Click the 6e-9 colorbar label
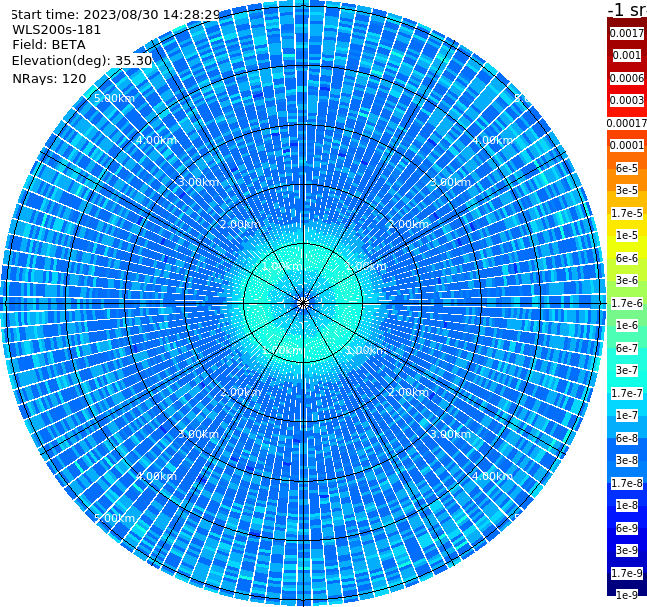647x607 pixels. tap(627, 528)
